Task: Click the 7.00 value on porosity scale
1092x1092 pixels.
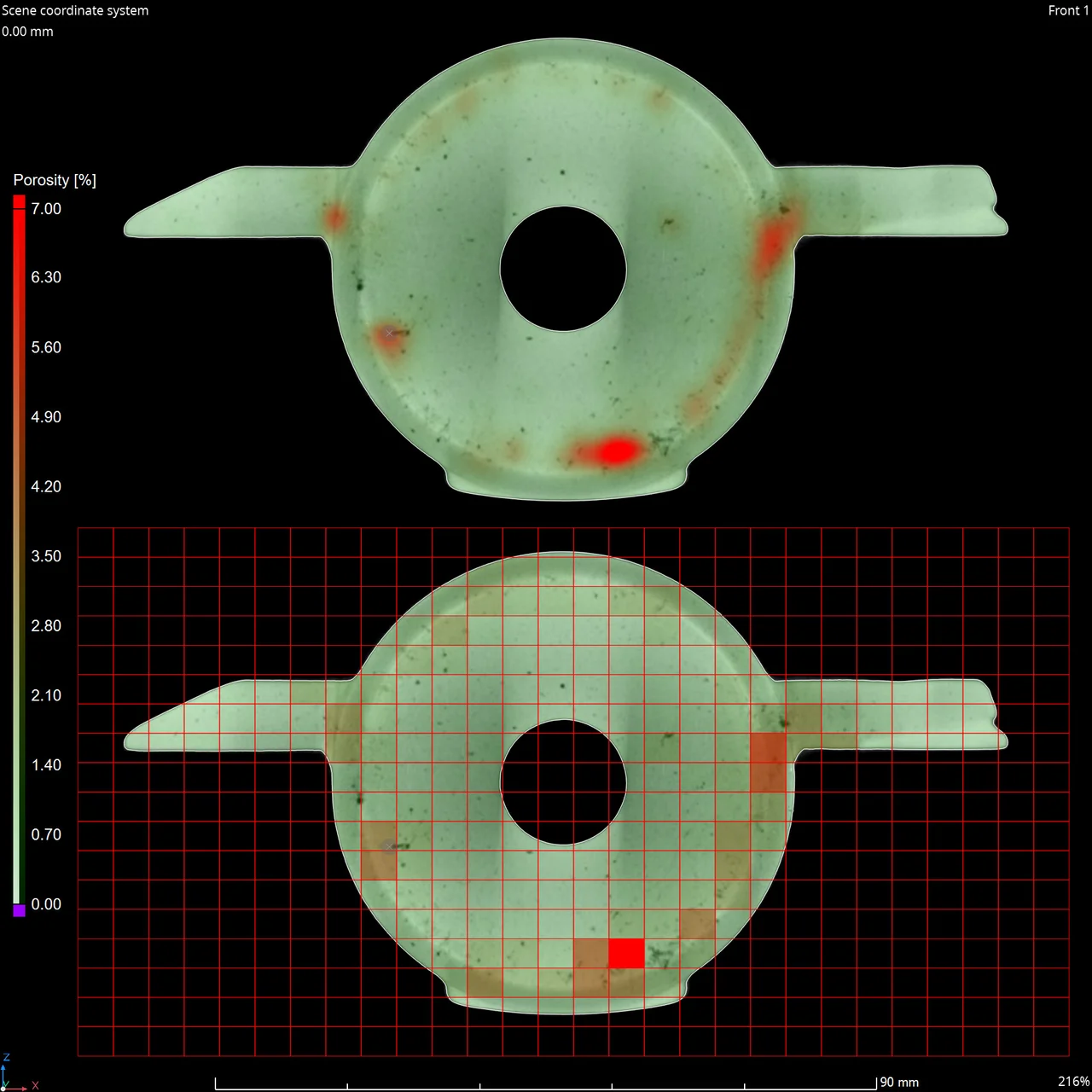Action: click(46, 209)
